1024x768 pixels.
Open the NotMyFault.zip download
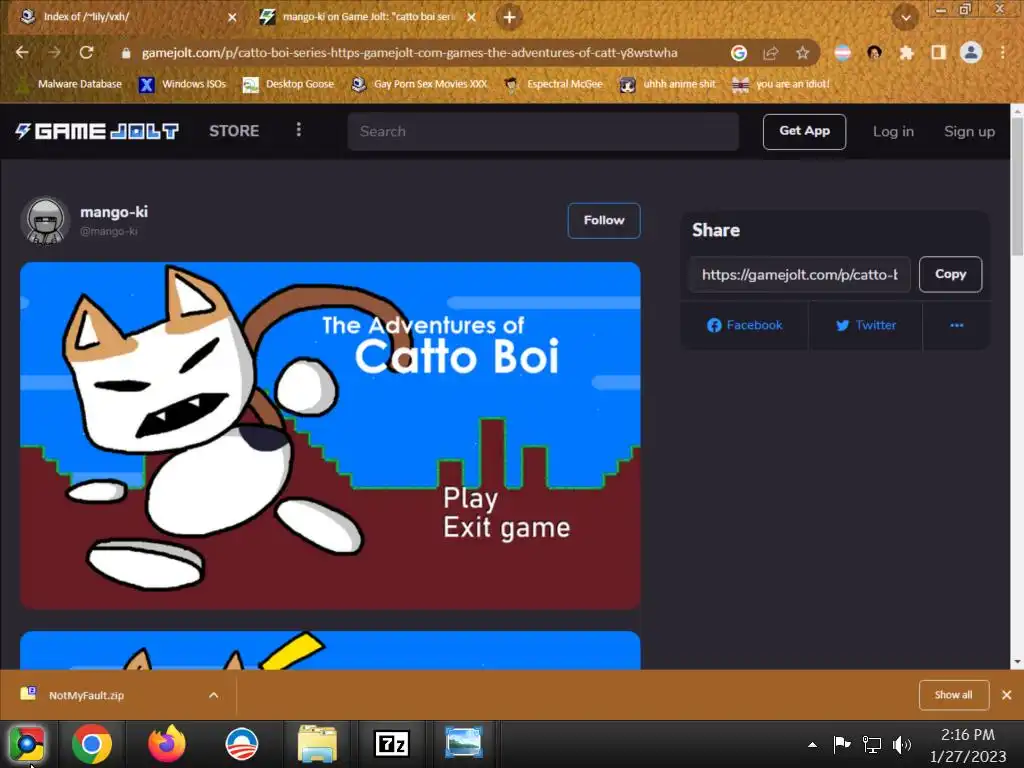coord(86,695)
